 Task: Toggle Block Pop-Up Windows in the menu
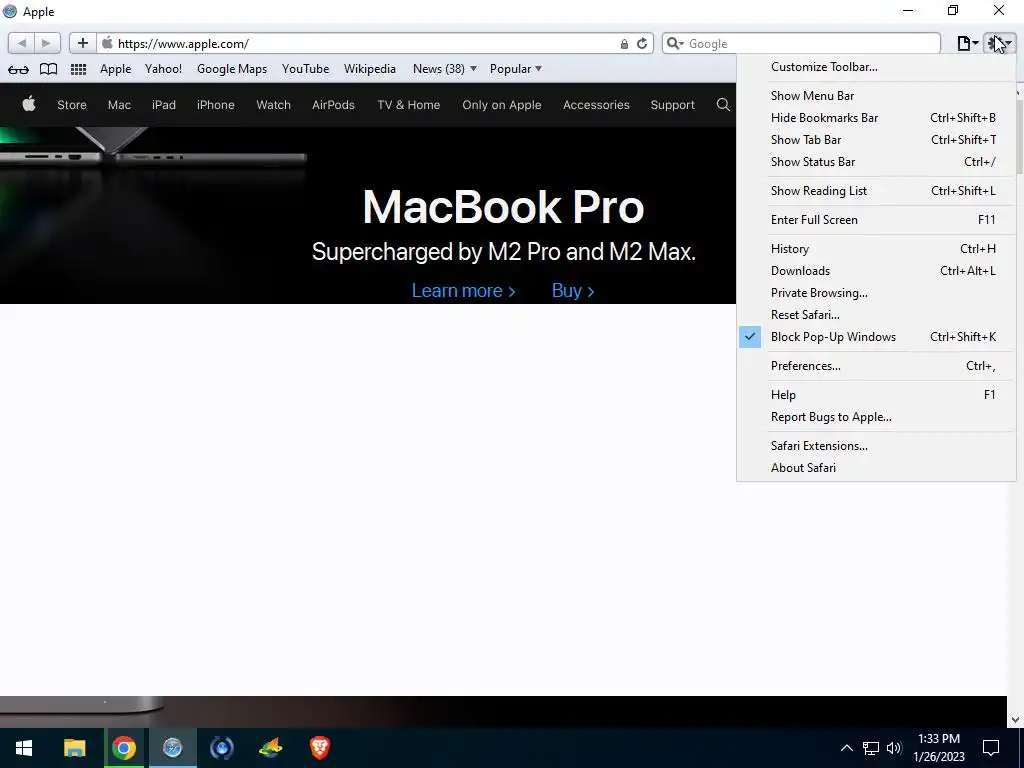(x=876, y=337)
